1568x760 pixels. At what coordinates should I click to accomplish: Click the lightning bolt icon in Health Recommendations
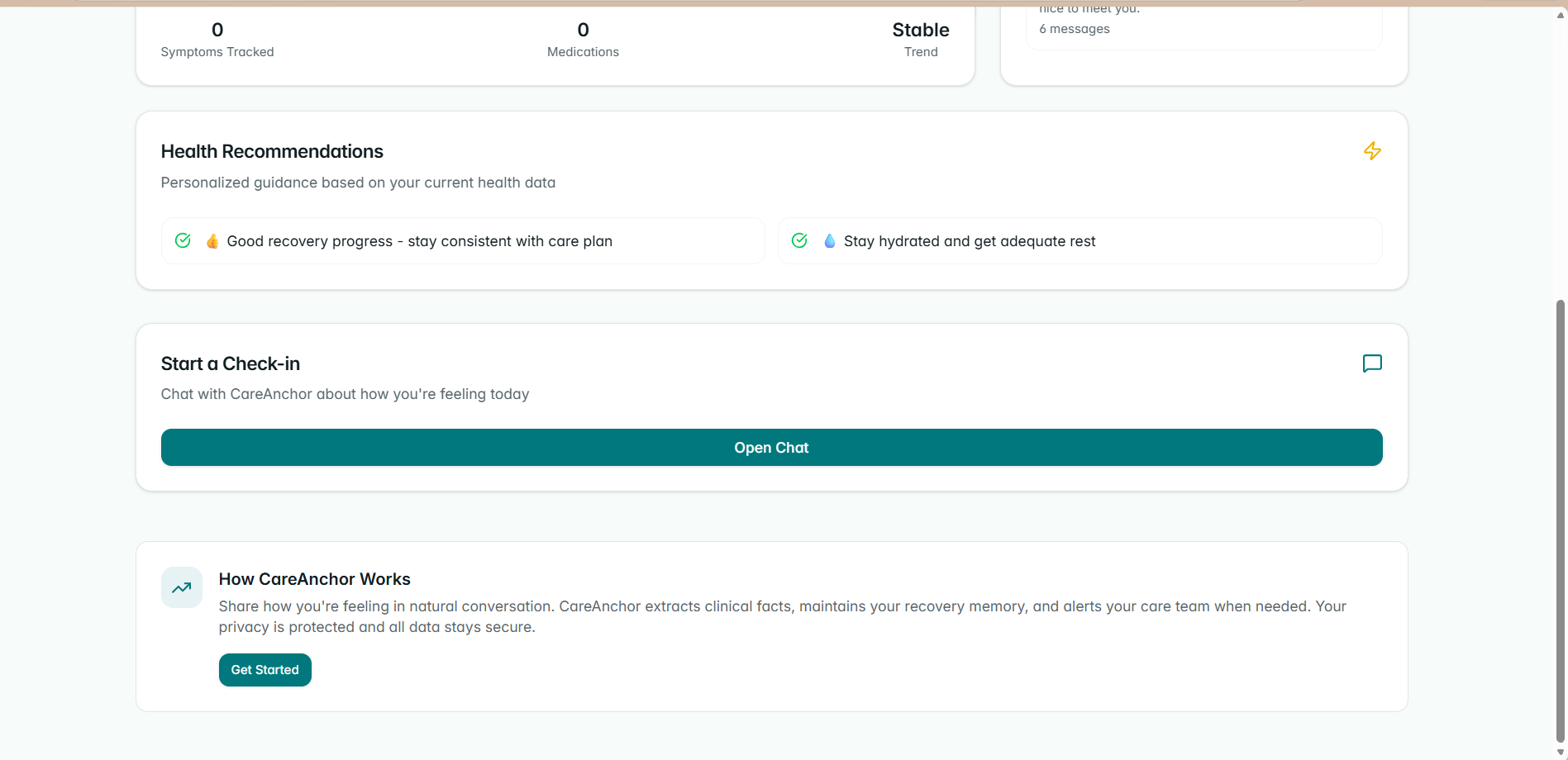pos(1372,151)
